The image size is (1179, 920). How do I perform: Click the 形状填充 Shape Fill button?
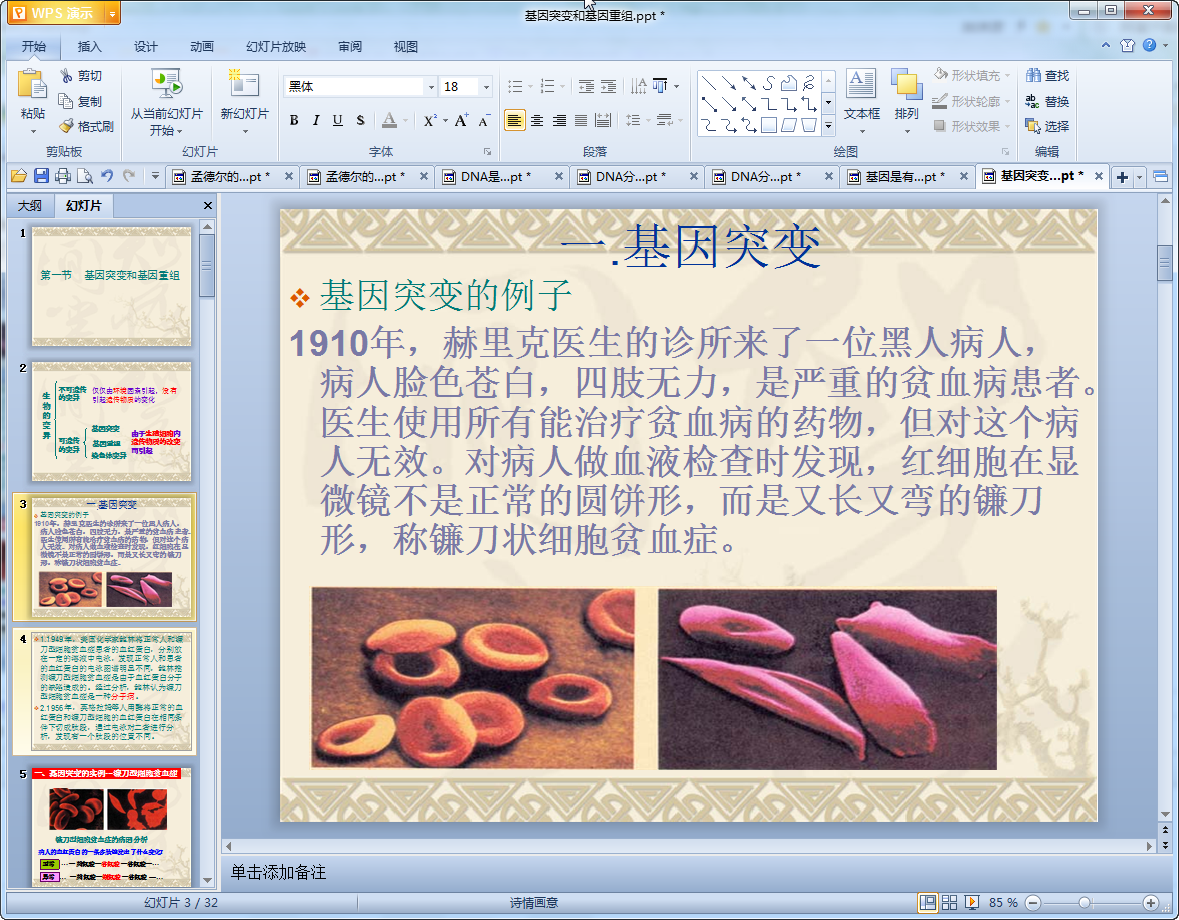point(971,75)
